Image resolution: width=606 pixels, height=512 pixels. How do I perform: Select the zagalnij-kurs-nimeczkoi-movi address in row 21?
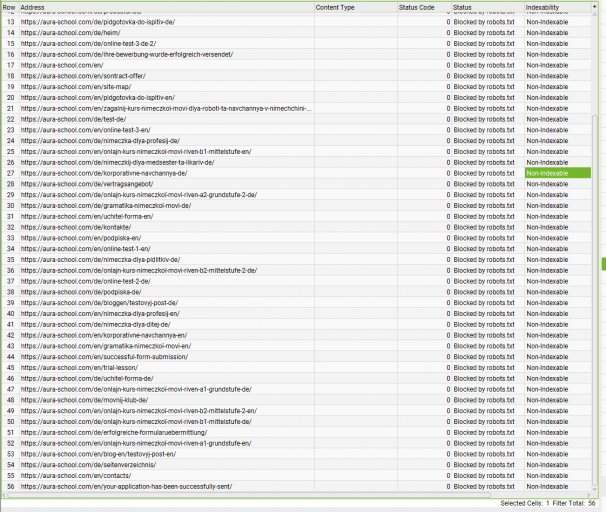[x=166, y=109]
